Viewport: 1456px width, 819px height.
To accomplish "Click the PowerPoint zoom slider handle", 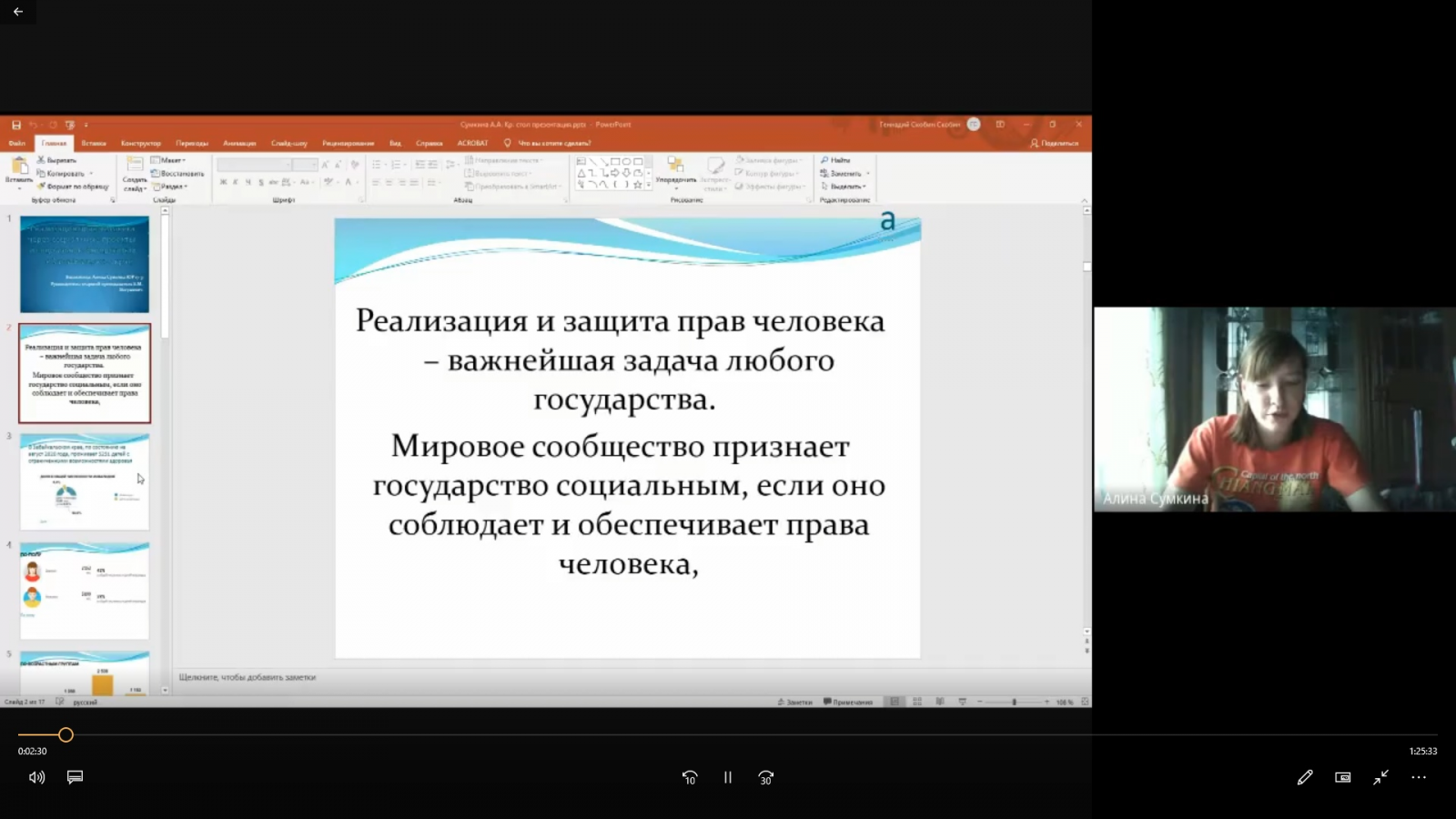I will point(1014,702).
